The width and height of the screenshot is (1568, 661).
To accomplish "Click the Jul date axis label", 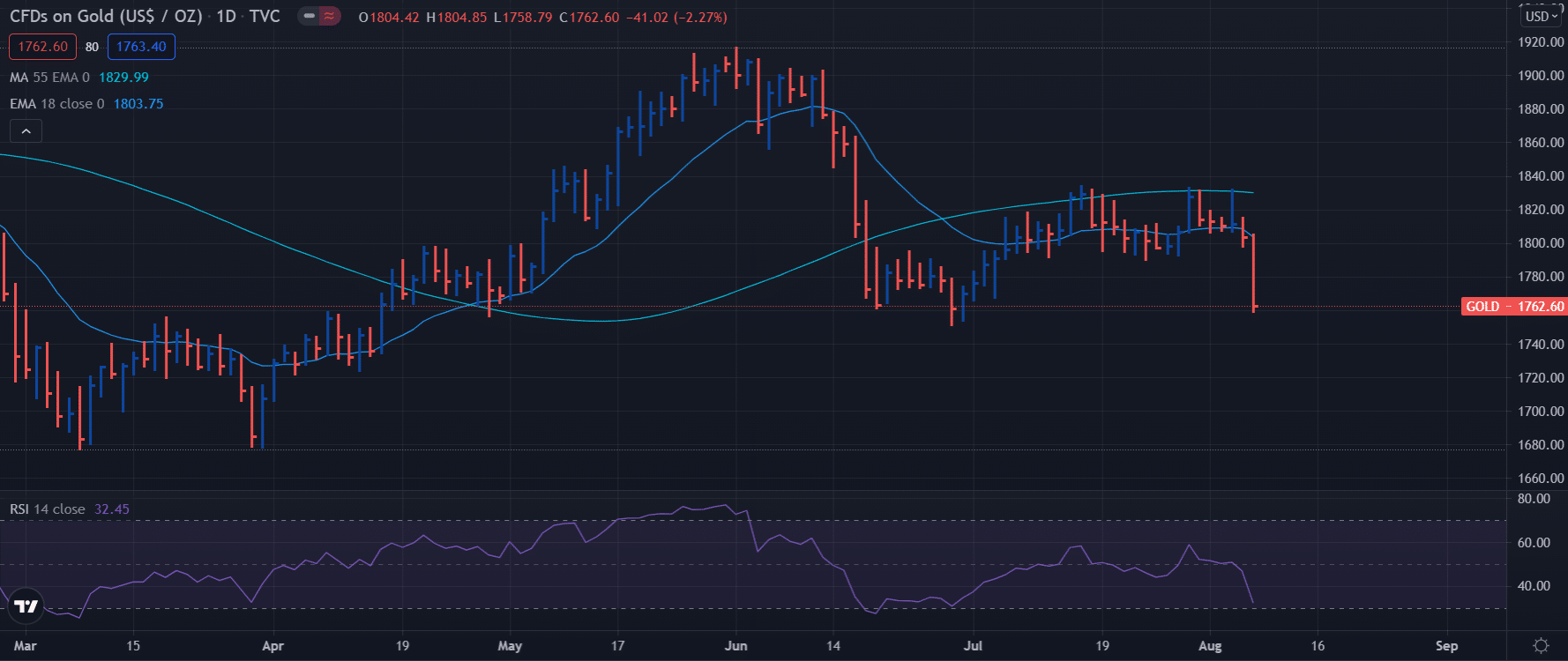I will [973, 646].
